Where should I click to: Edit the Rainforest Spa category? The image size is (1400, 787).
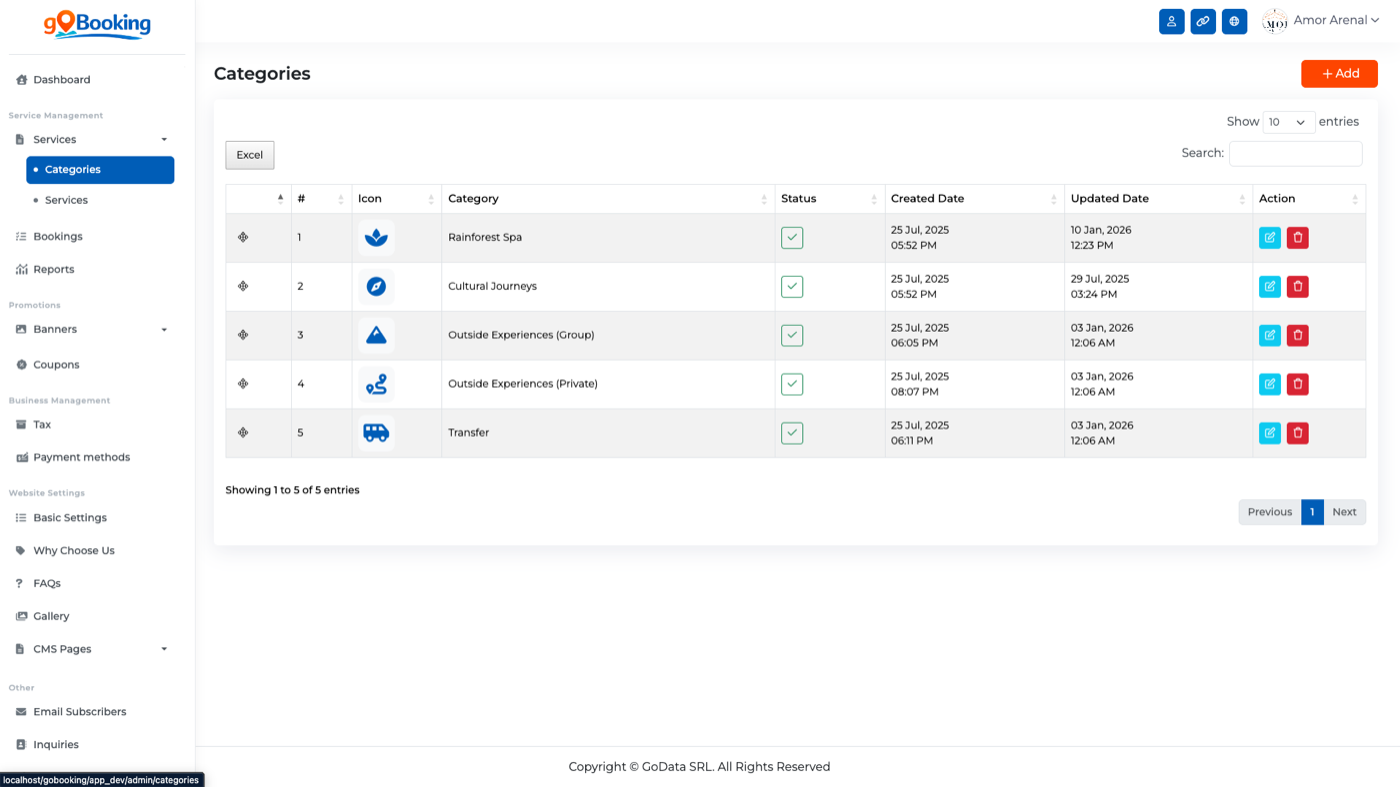pos(1270,238)
